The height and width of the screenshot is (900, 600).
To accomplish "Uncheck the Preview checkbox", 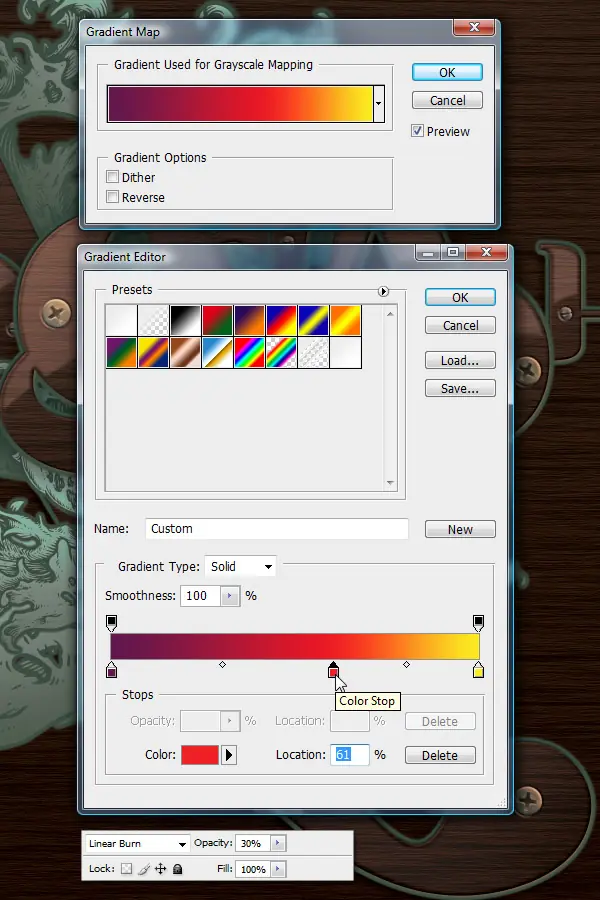I will point(417,131).
